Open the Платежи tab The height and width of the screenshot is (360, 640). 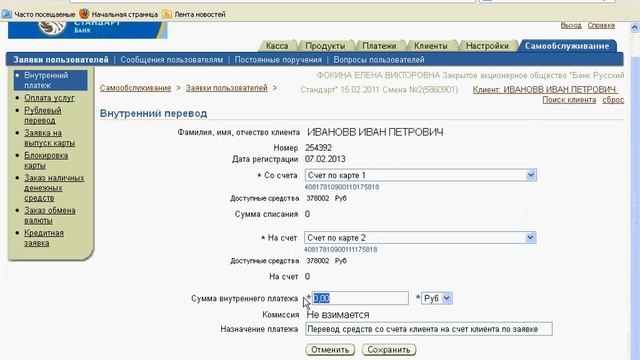click(x=379, y=46)
